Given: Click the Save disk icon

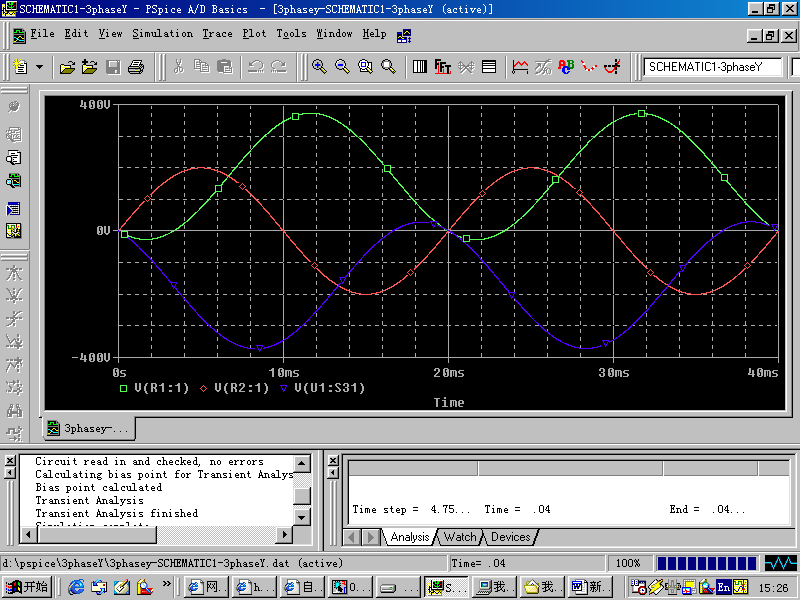Looking at the screenshot, I should [113, 67].
